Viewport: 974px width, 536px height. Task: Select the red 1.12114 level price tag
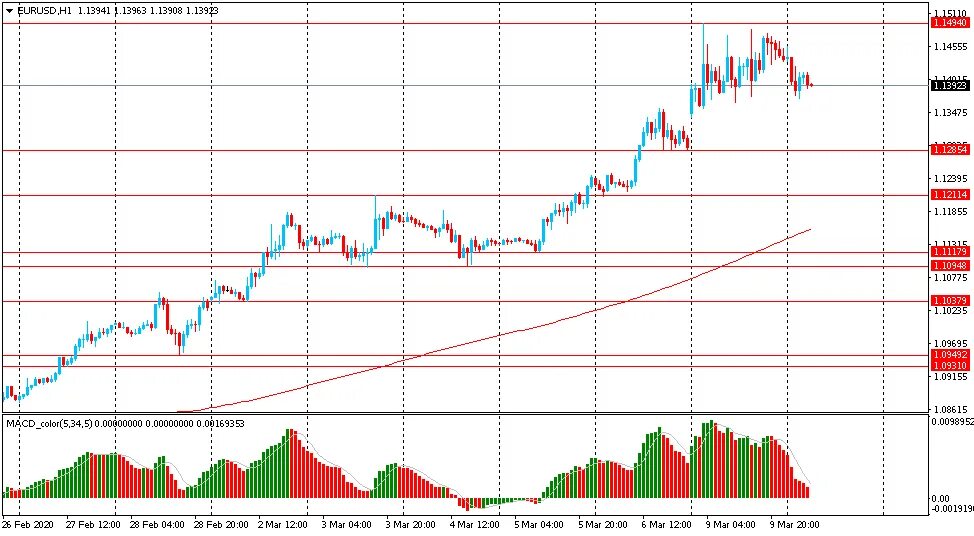click(950, 195)
